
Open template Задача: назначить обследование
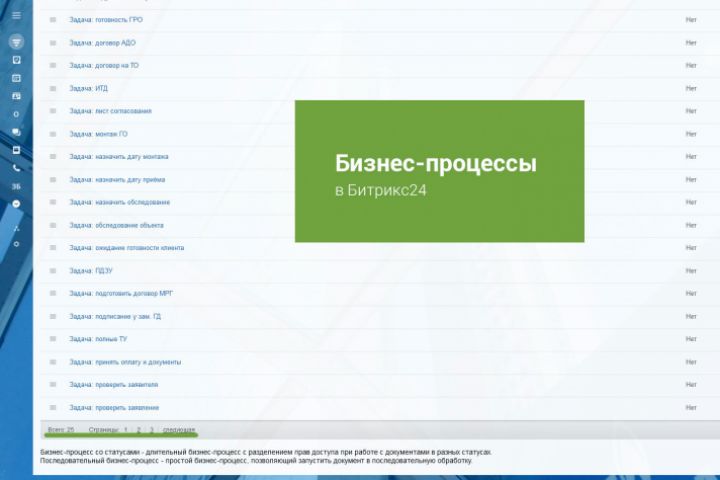click(119, 202)
